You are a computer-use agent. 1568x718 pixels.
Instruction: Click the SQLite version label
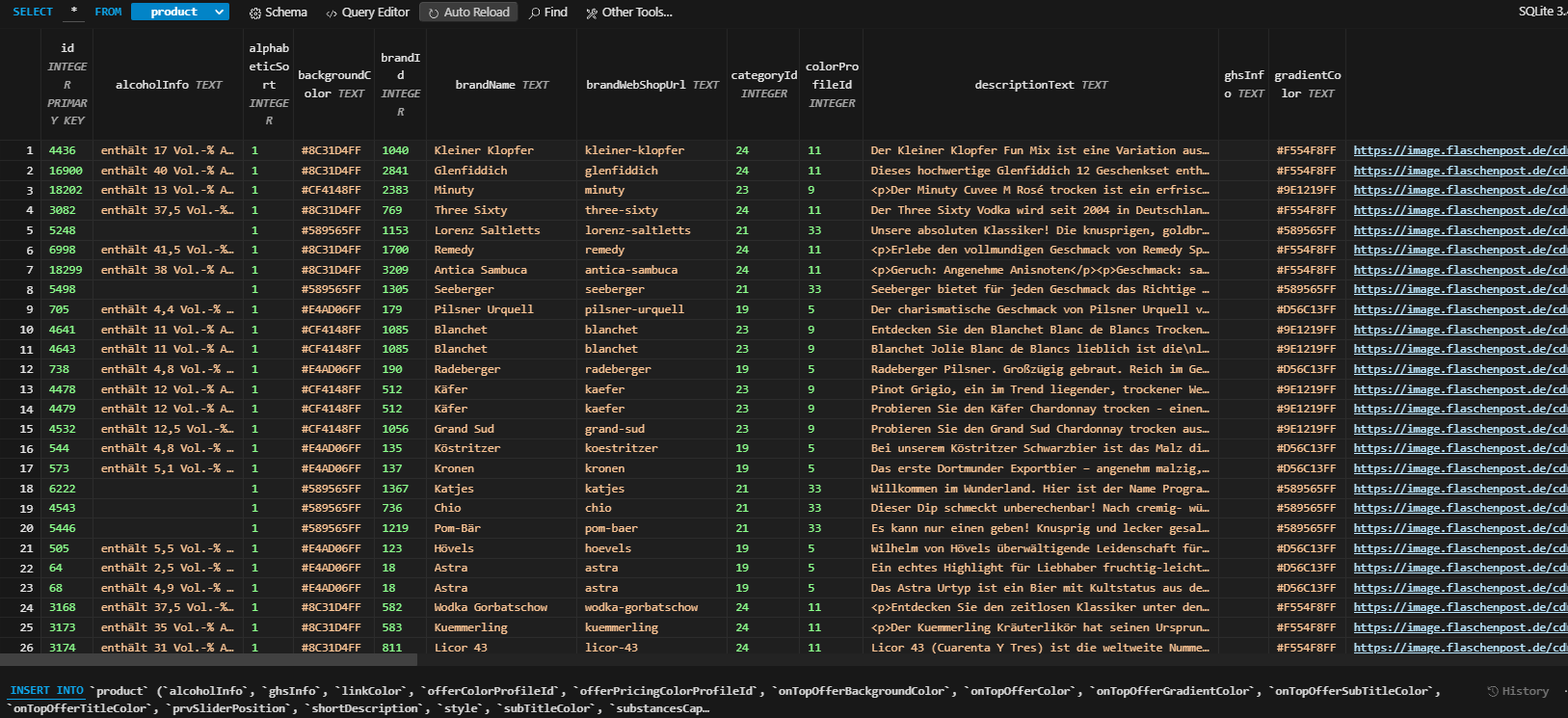click(1542, 12)
